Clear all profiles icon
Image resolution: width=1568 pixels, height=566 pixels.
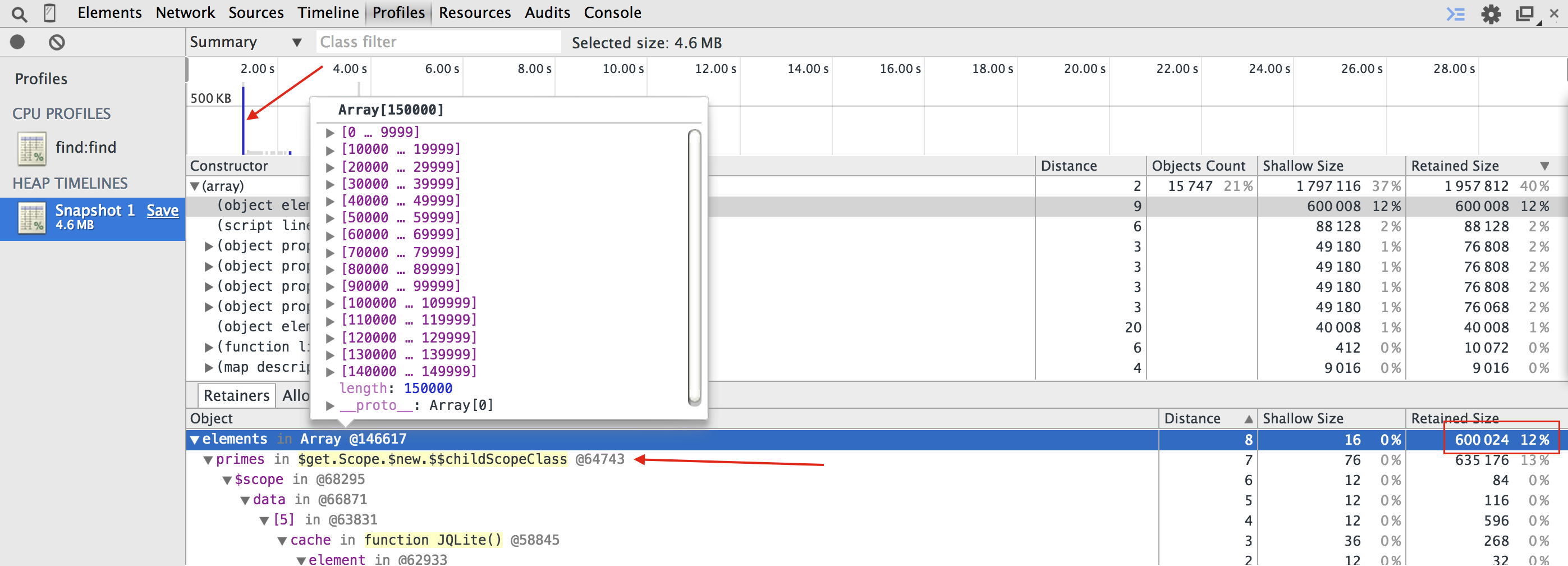[x=57, y=42]
